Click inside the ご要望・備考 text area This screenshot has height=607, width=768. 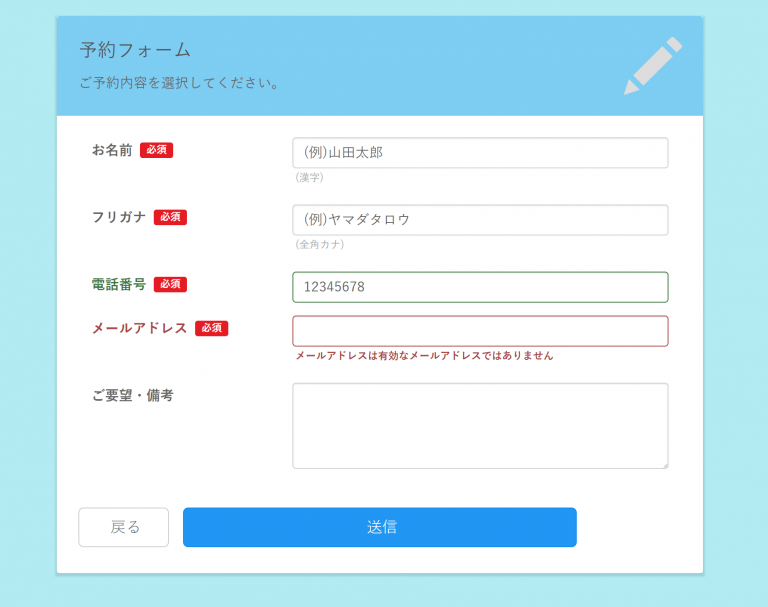480,425
